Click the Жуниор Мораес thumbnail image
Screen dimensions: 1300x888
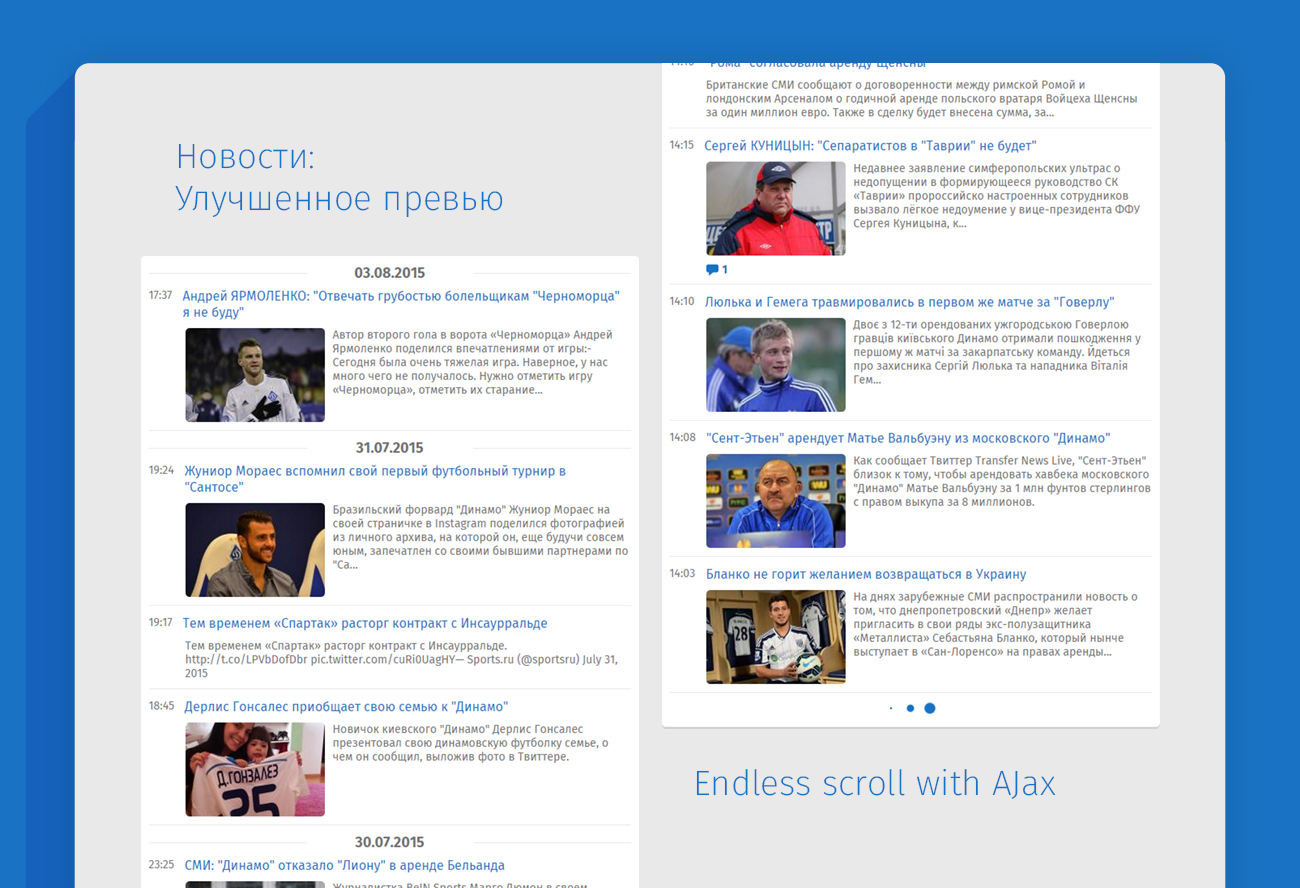tap(255, 550)
